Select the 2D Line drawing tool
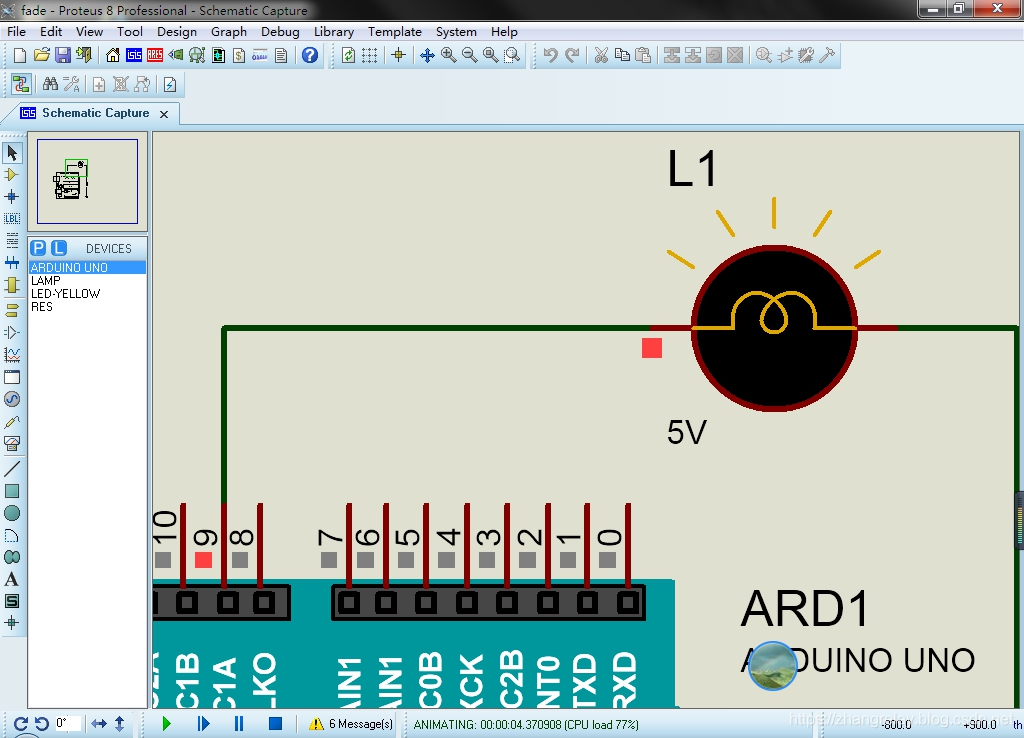 tap(12, 468)
